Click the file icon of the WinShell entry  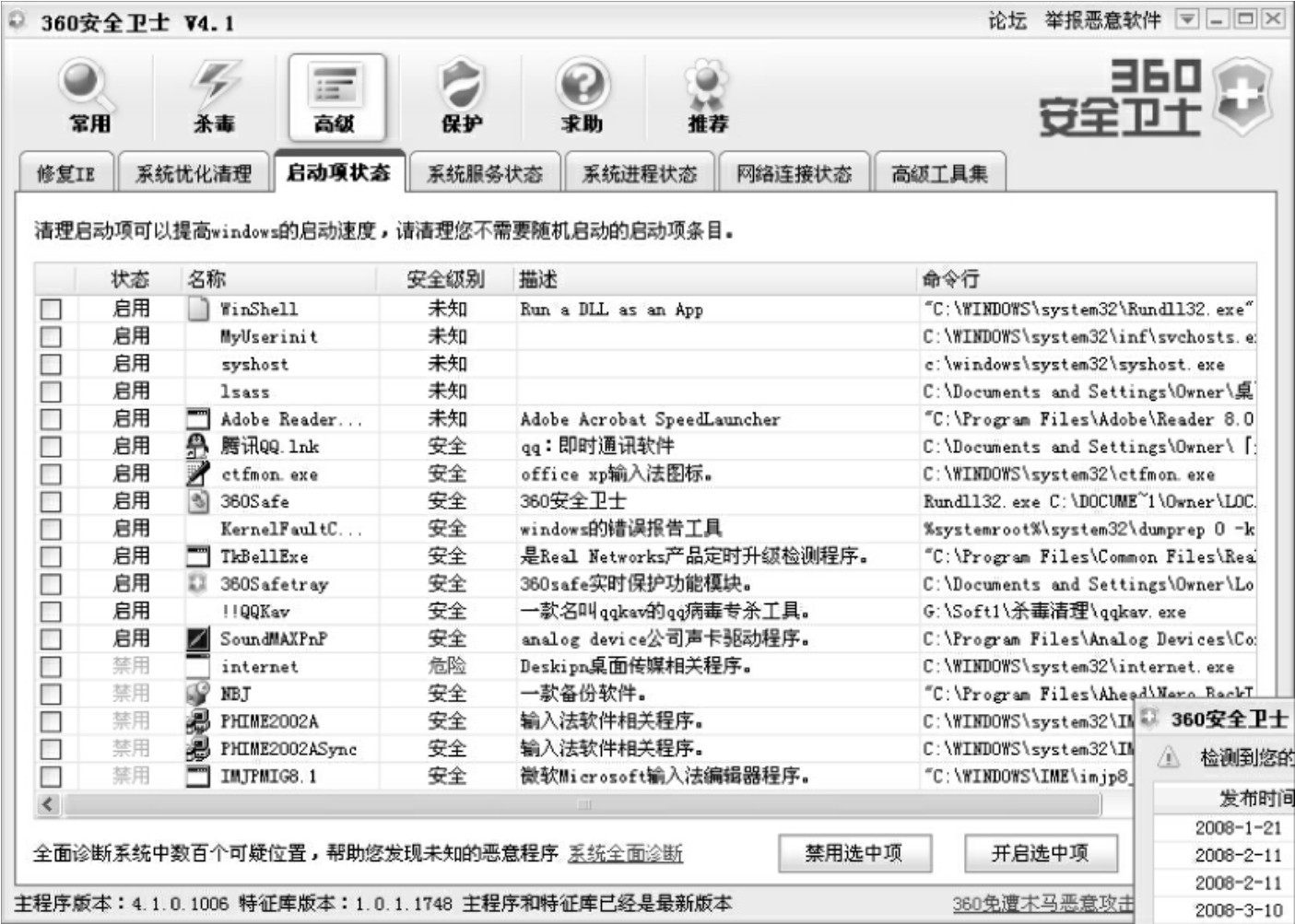(198, 309)
